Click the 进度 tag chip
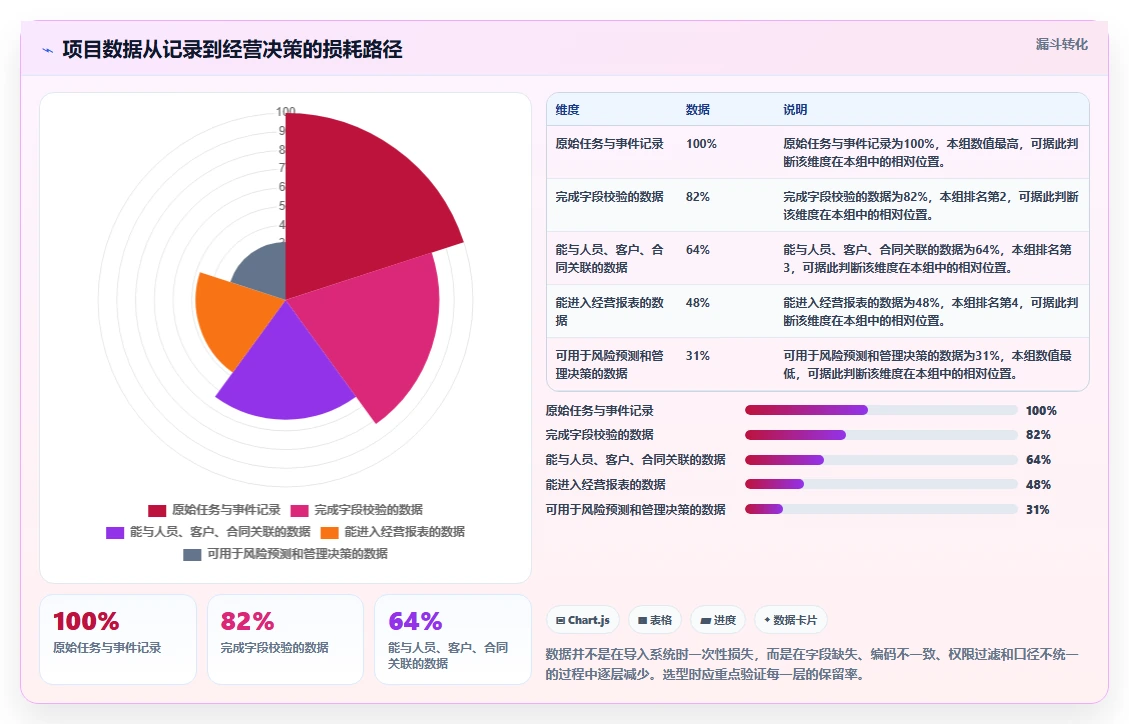The height and width of the screenshot is (724, 1129). pos(718,620)
